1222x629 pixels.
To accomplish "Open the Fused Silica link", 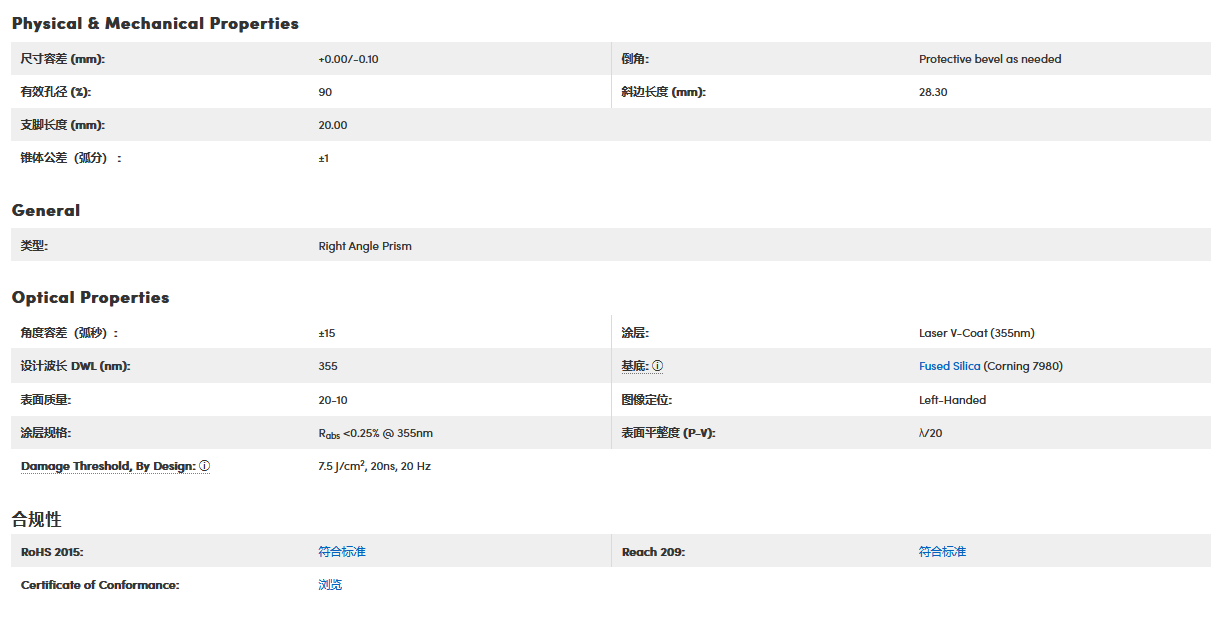I will click(949, 366).
